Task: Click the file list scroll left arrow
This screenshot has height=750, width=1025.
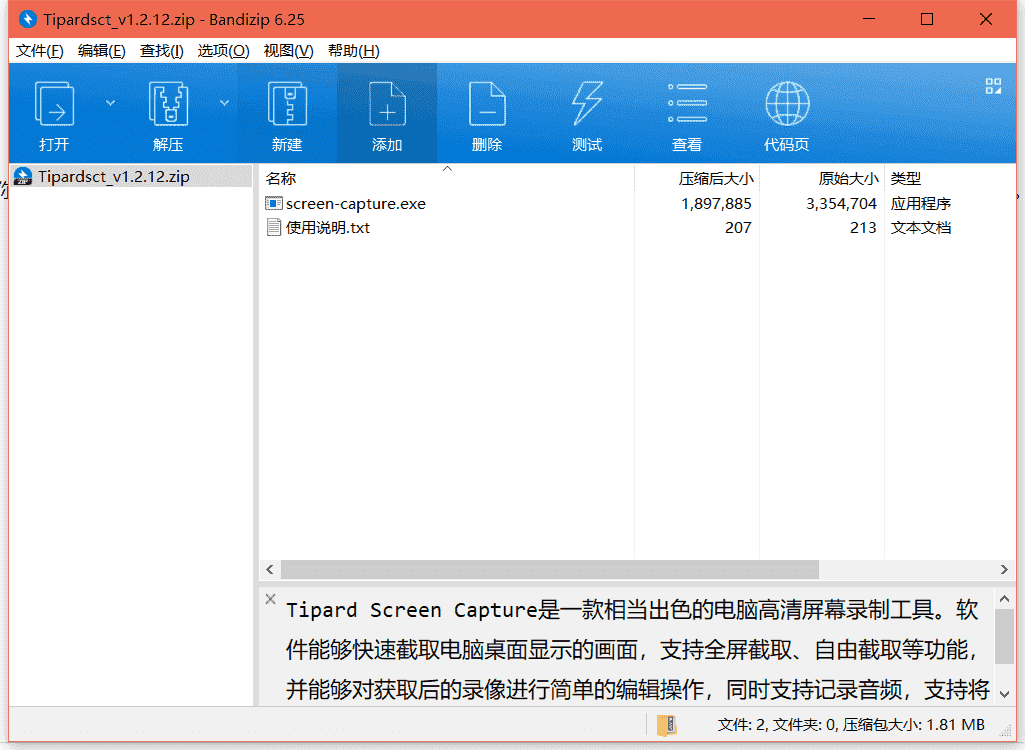Action: tap(270, 570)
